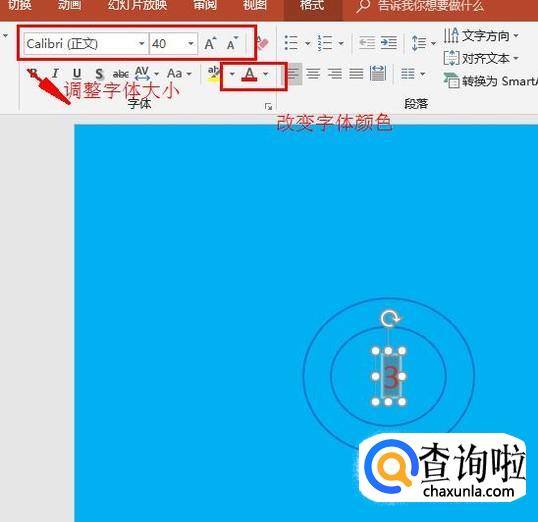Click the Decrease Font Size icon
The width and height of the screenshot is (538, 522).
[x=233, y=43]
